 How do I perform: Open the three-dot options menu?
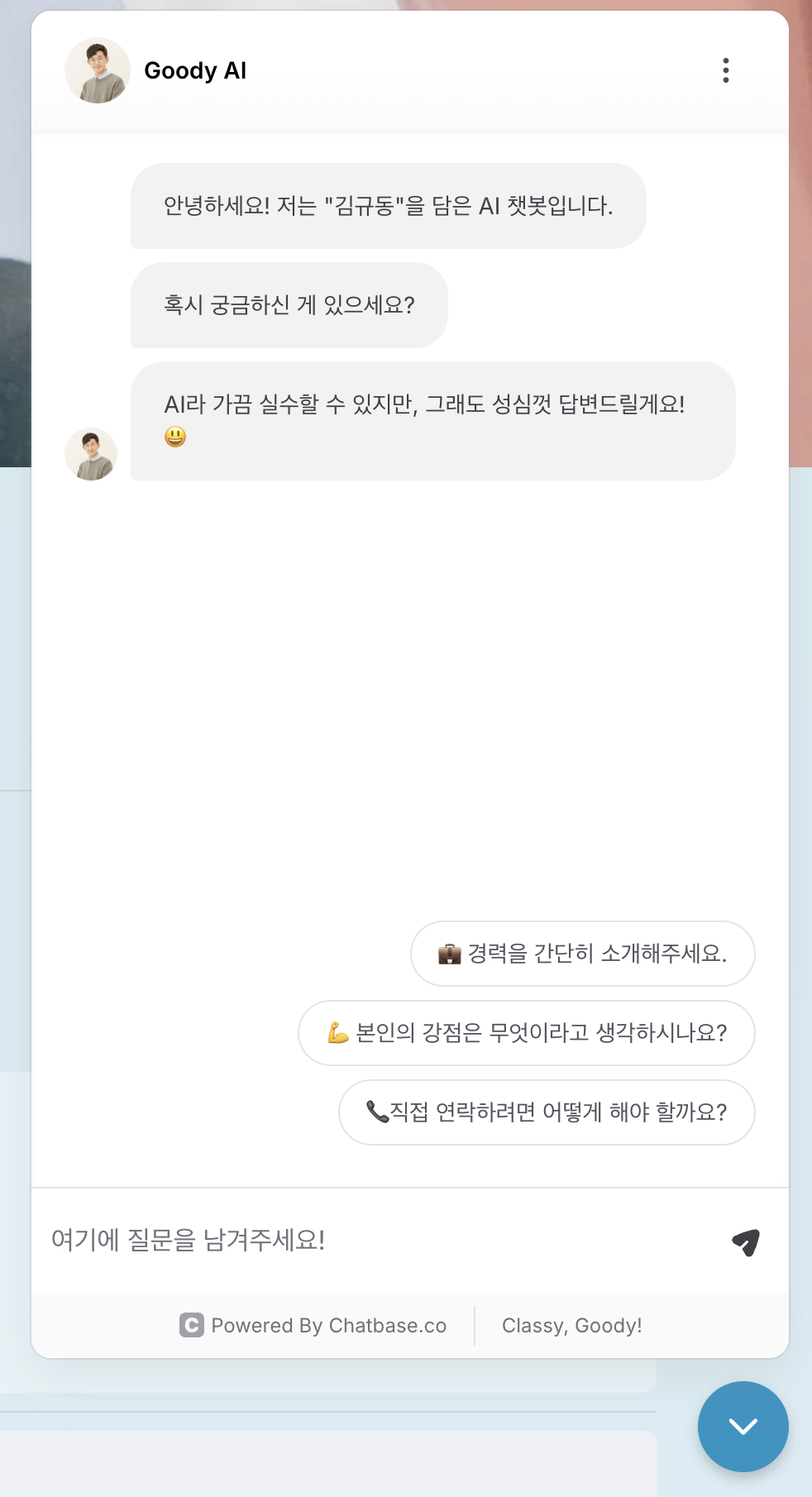726,70
